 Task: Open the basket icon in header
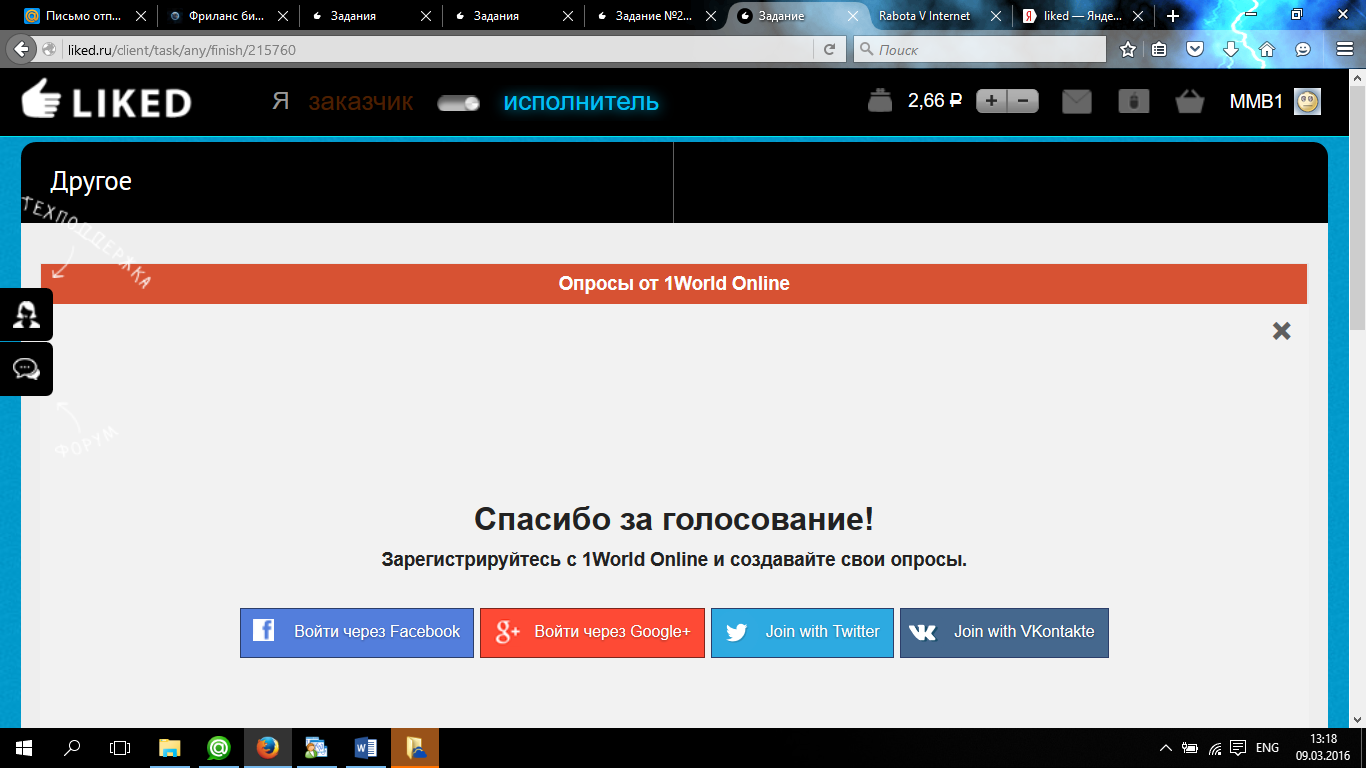(x=1190, y=101)
